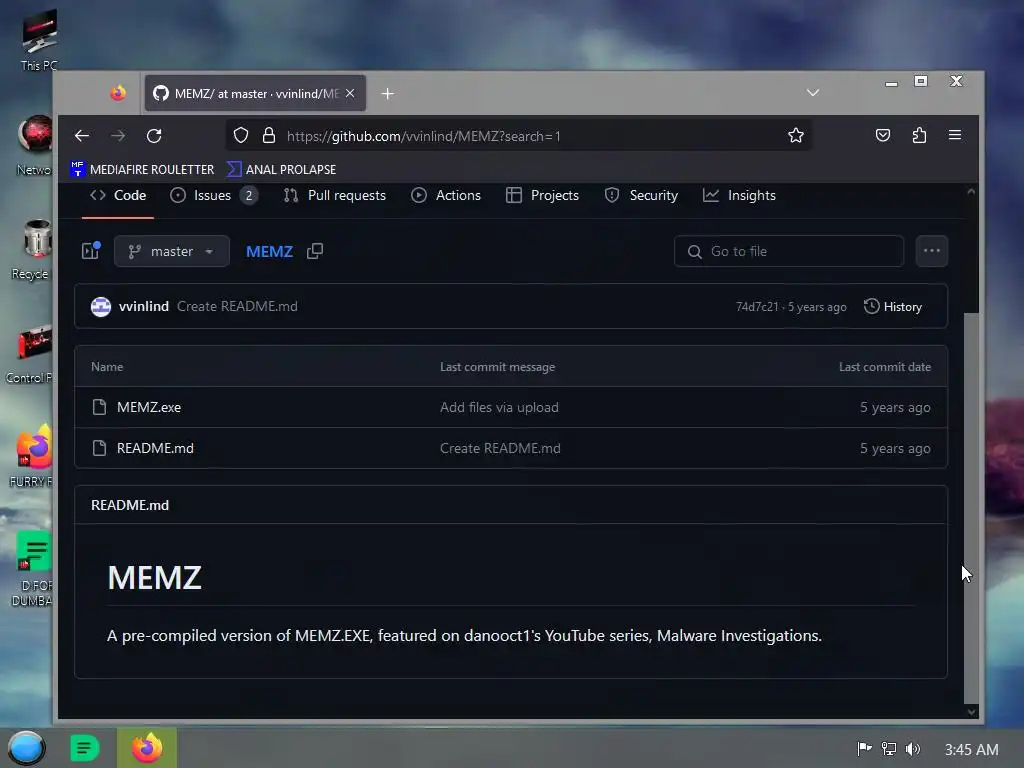The width and height of the screenshot is (1024, 768).
Task: Open commit hash 74d7c21
Action: (x=757, y=307)
